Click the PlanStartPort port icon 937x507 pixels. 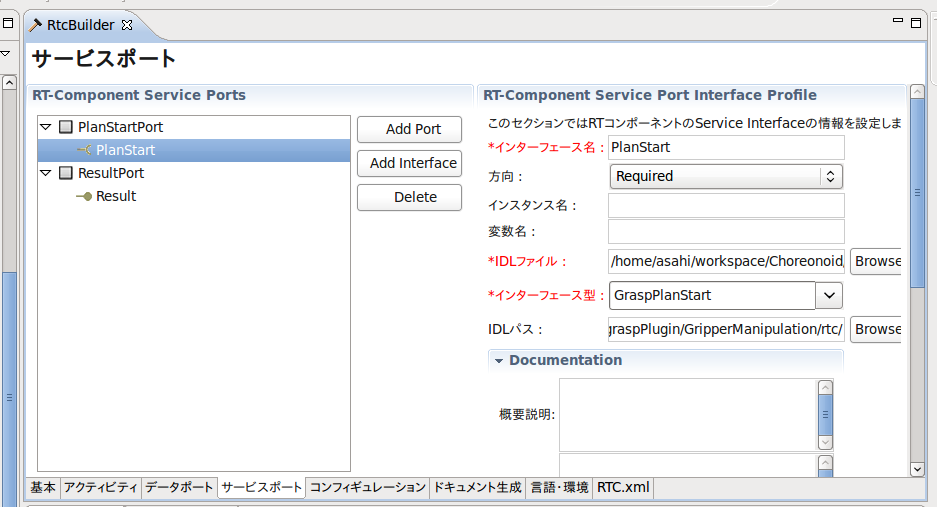66,128
